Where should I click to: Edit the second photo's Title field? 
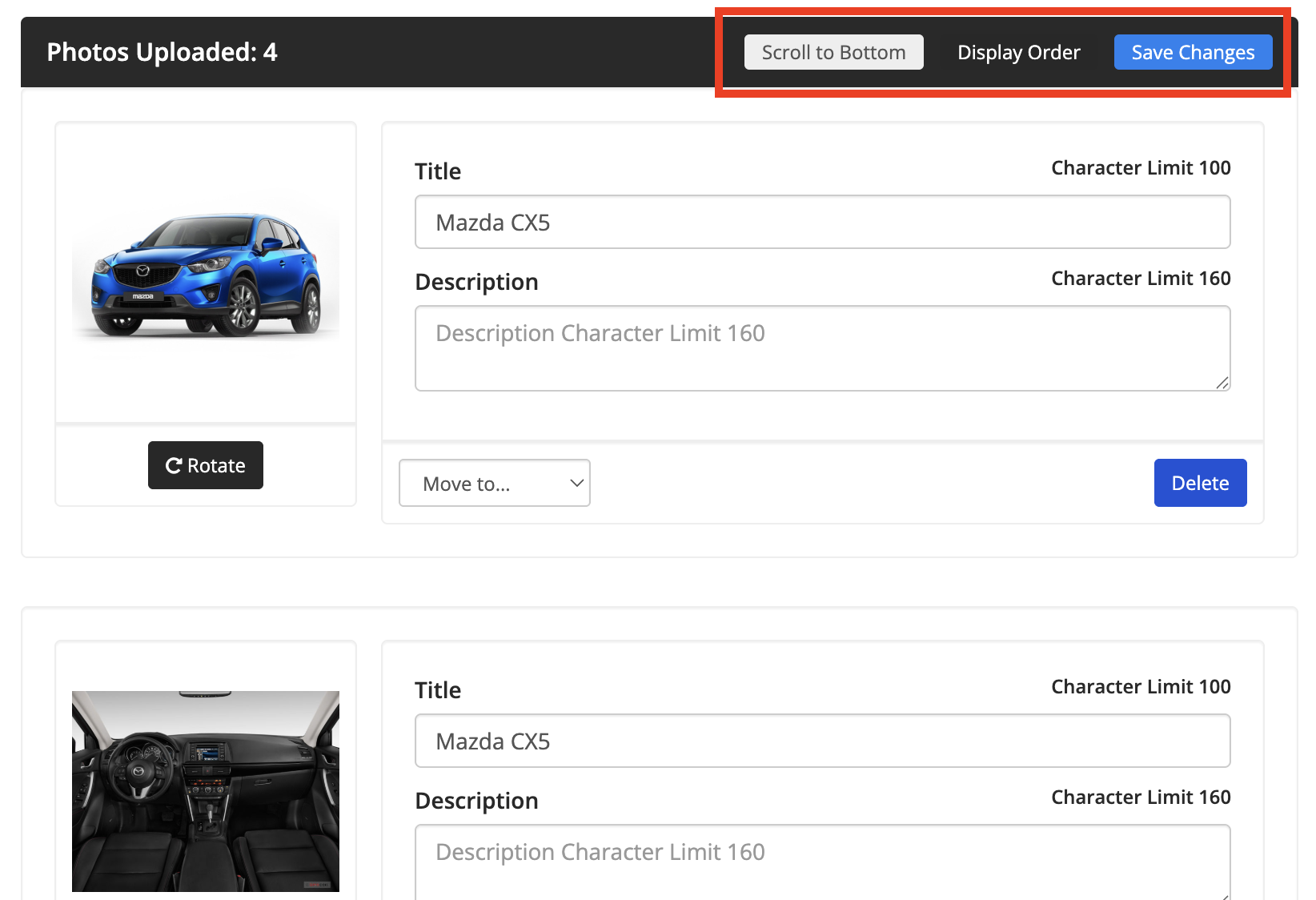[822, 741]
